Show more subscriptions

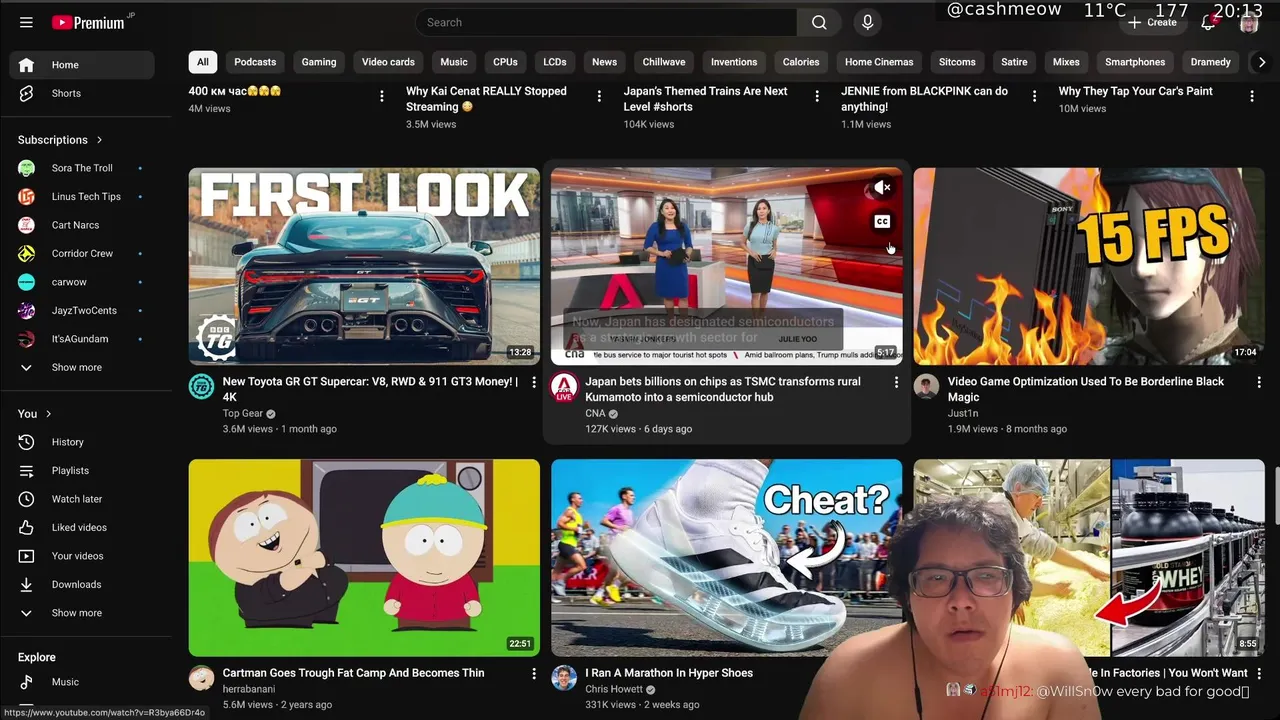click(x=82, y=367)
